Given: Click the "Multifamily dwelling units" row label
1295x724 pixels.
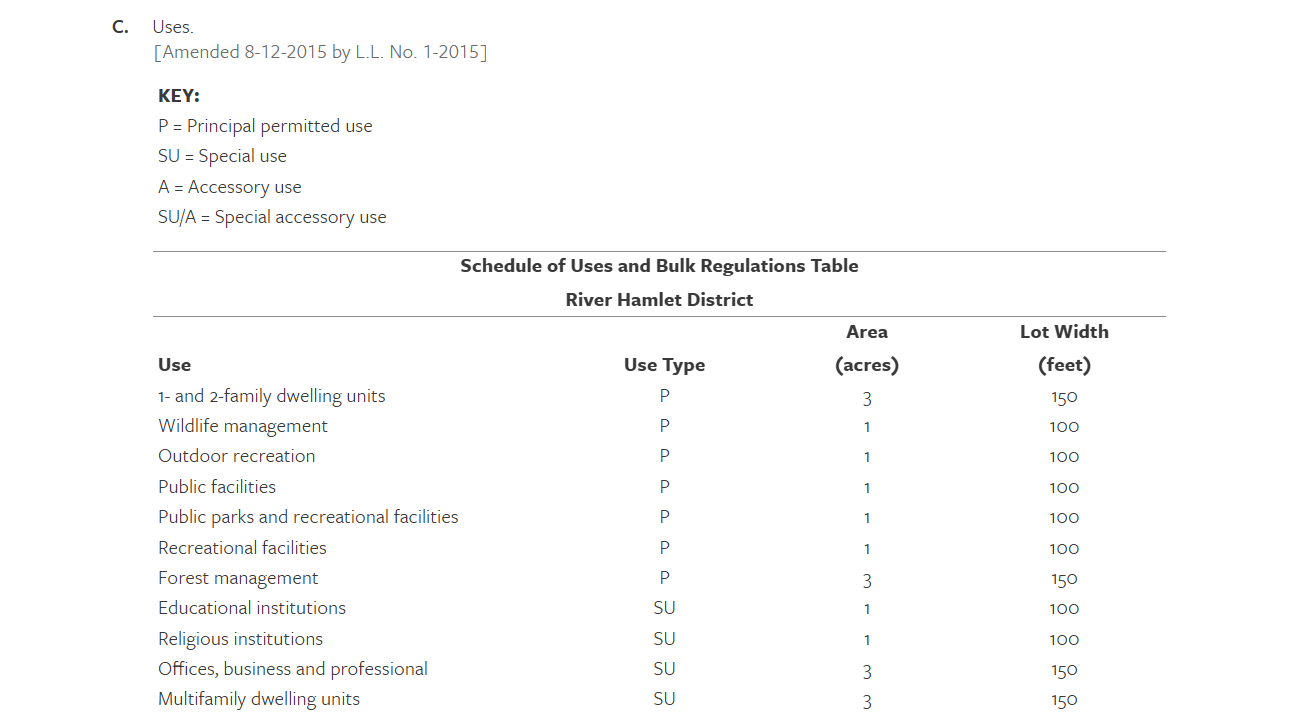Looking at the screenshot, I should [259, 699].
